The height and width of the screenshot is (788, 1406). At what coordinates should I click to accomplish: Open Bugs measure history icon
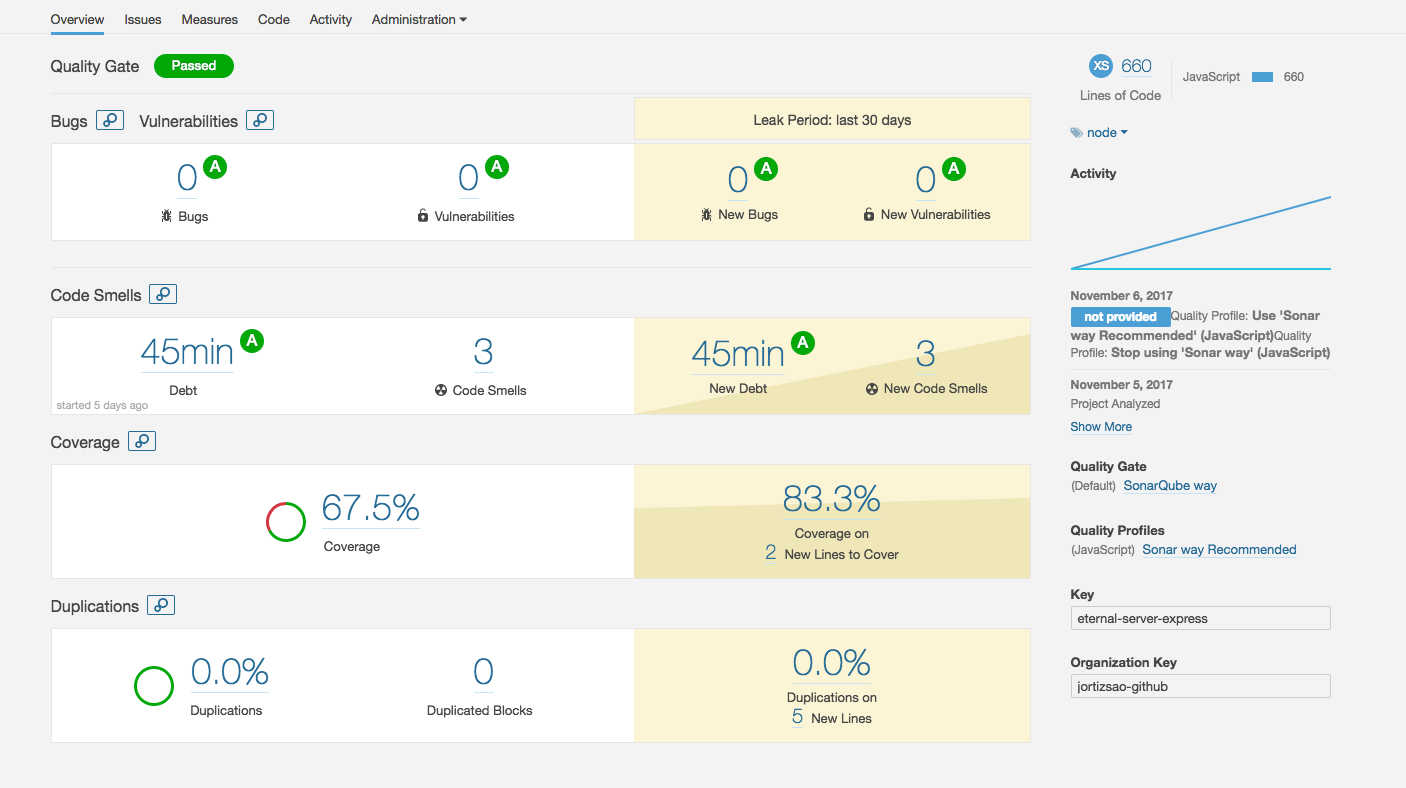coord(110,120)
